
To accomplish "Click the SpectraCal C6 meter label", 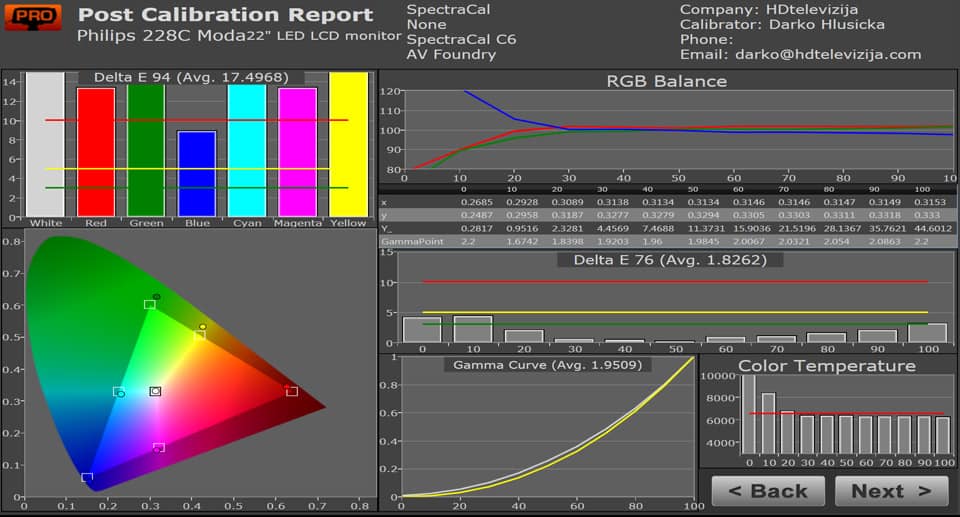I will [461, 39].
